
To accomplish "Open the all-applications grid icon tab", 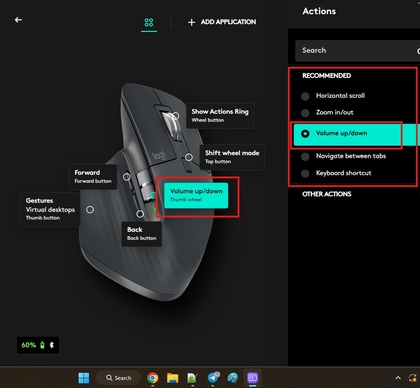I will tap(149, 22).
